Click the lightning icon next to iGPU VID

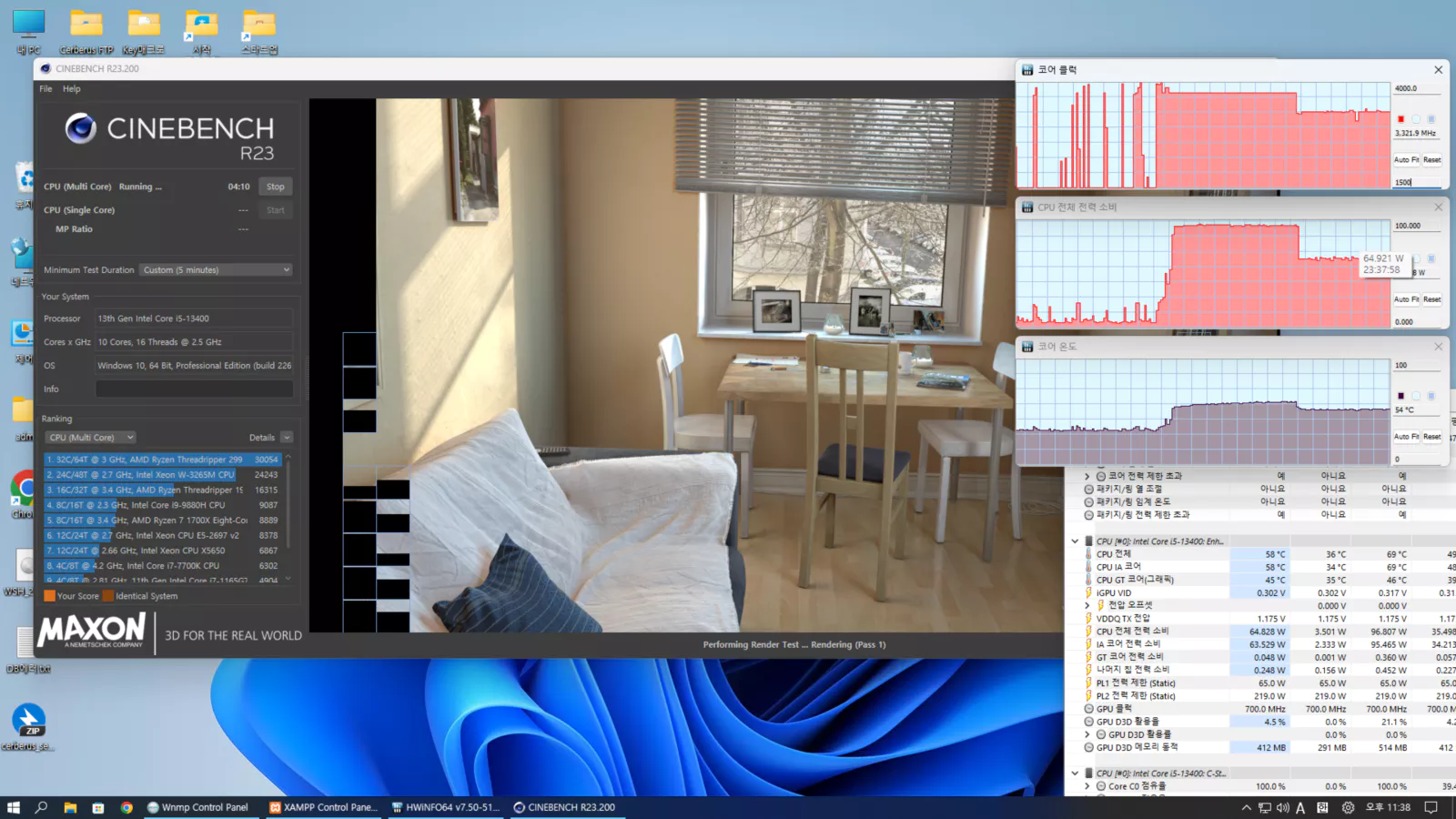pyautogui.click(x=1088, y=592)
